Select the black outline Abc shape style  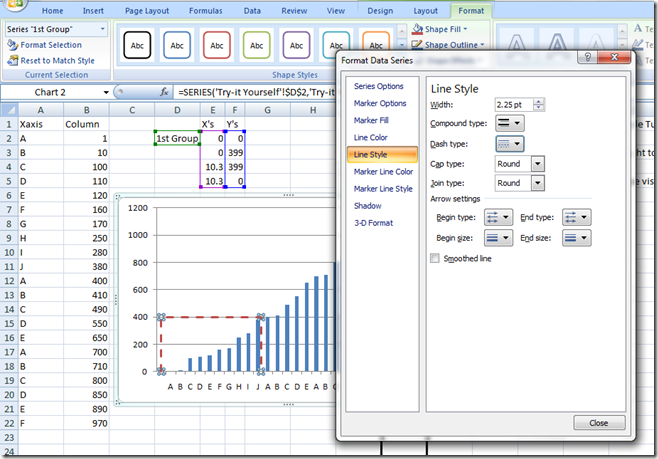click(x=137, y=45)
